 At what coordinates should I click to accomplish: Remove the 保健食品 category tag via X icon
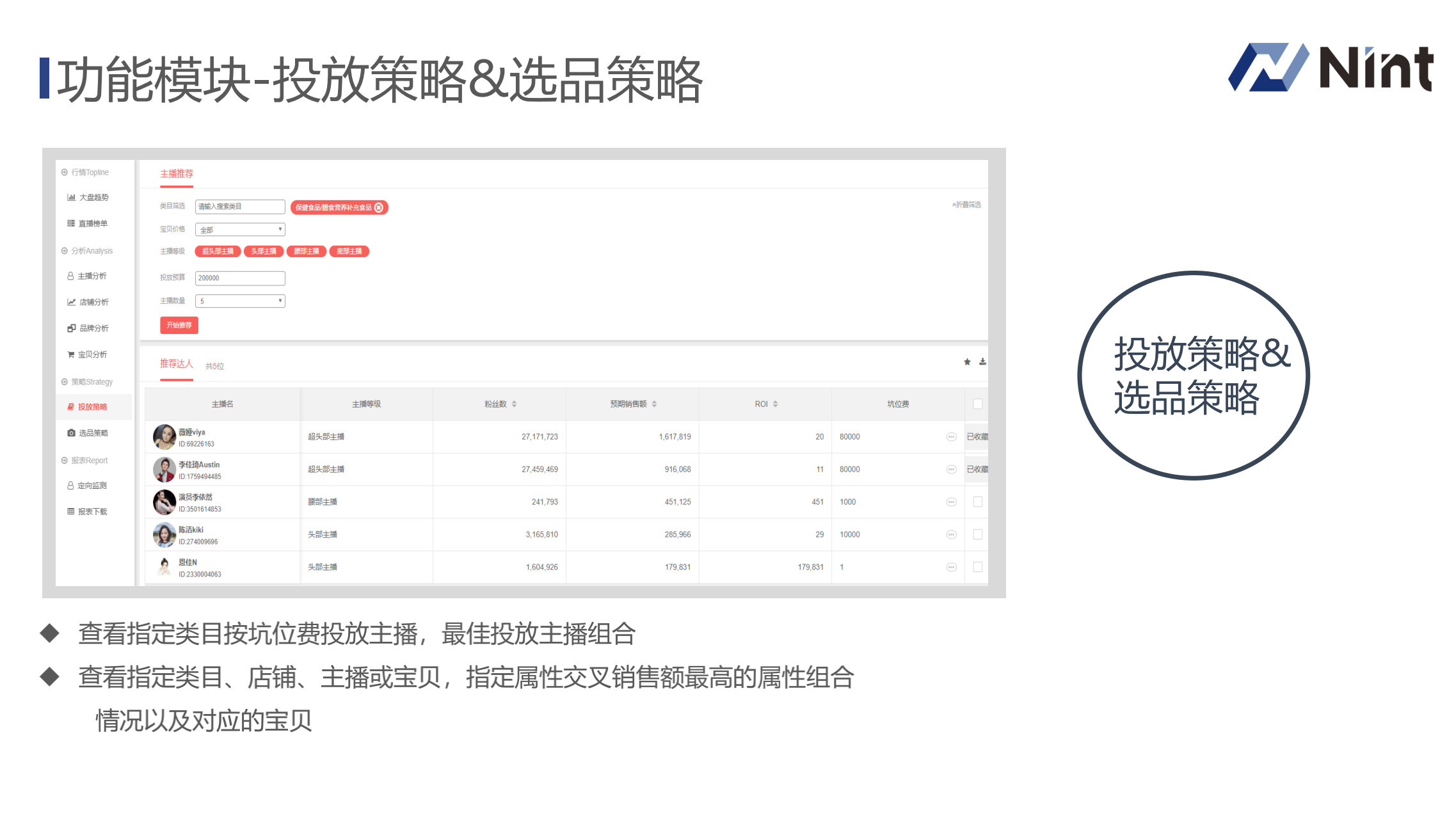point(379,207)
